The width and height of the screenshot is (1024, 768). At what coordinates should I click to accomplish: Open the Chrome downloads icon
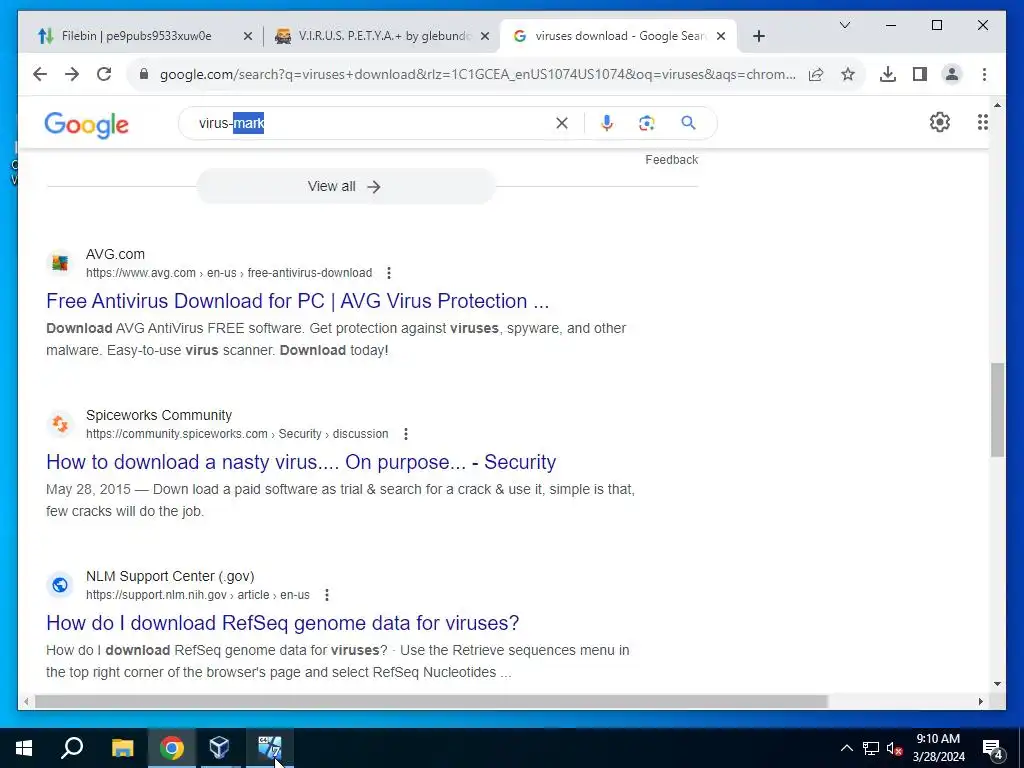pos(888,74)
